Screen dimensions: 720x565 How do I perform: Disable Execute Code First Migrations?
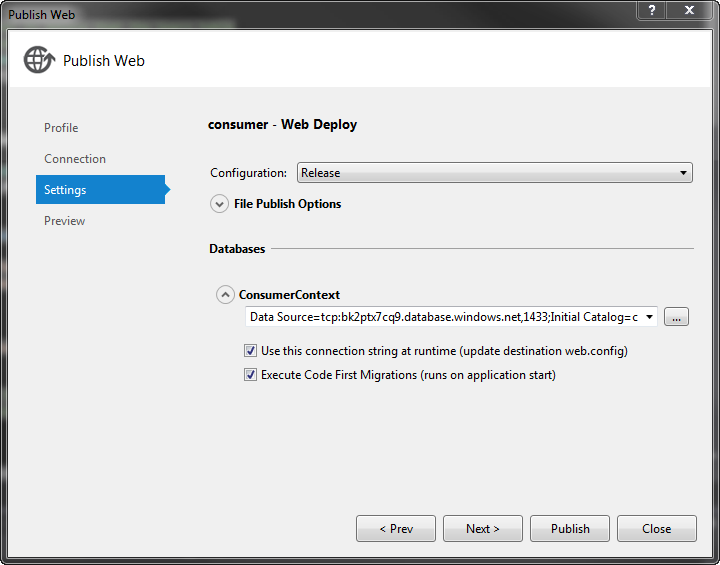[251, 375]
